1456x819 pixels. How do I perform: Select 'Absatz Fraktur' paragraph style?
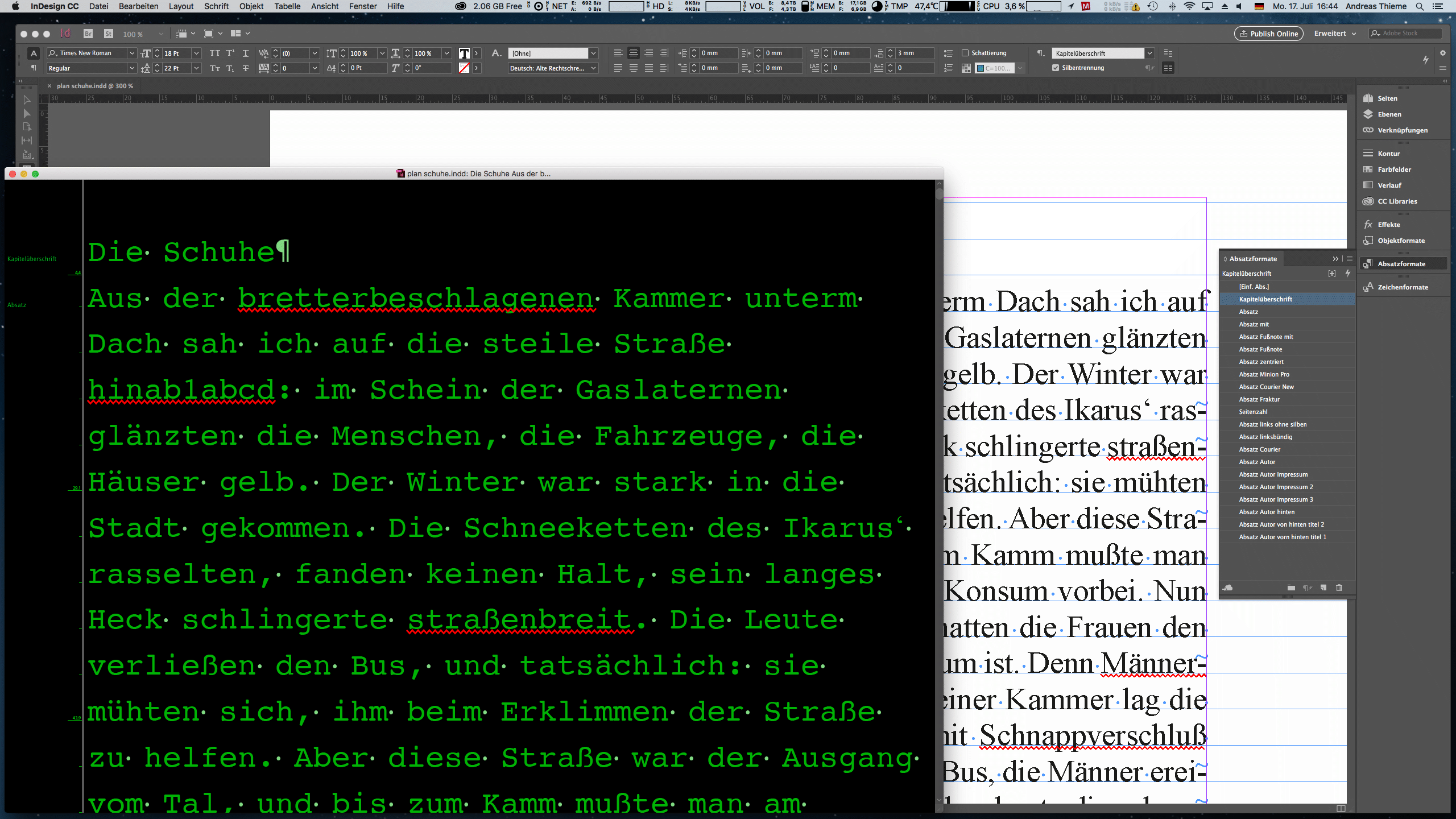pyautogui.click(x=1287, y=399)
